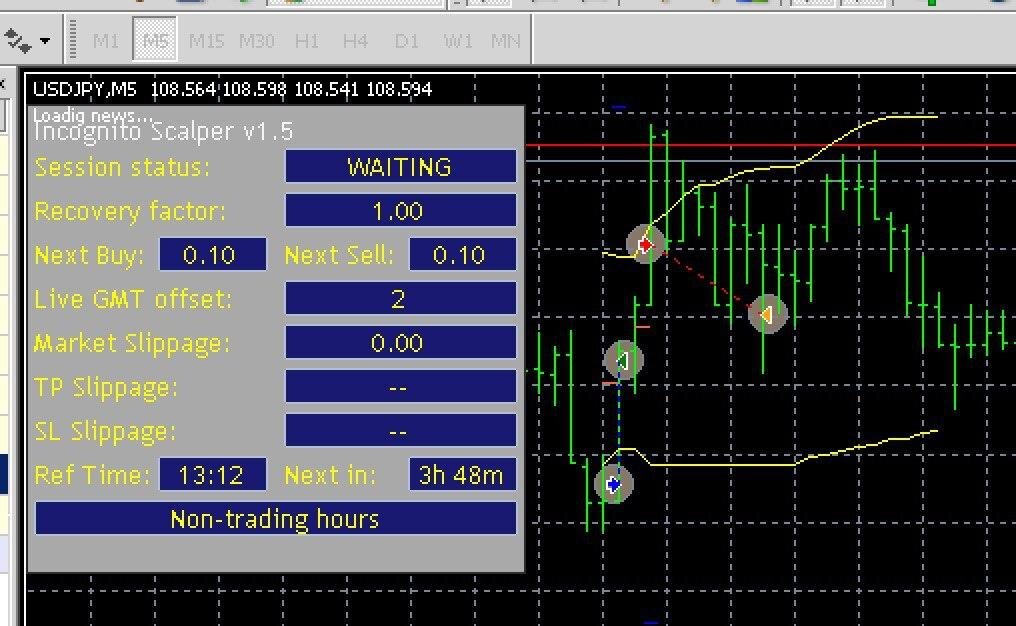The height and width of the screenshot is (626, 1016).
Task: Select the M5 timeframe button
Action: point(155,41)
